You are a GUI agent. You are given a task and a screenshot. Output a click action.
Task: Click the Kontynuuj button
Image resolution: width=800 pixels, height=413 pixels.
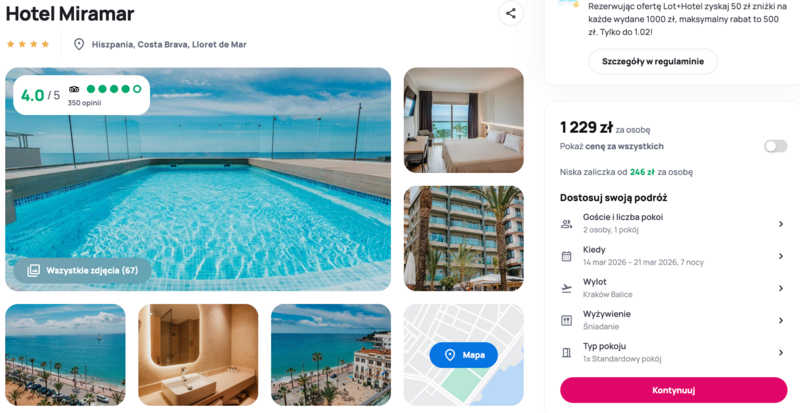(x=673, y=391)
